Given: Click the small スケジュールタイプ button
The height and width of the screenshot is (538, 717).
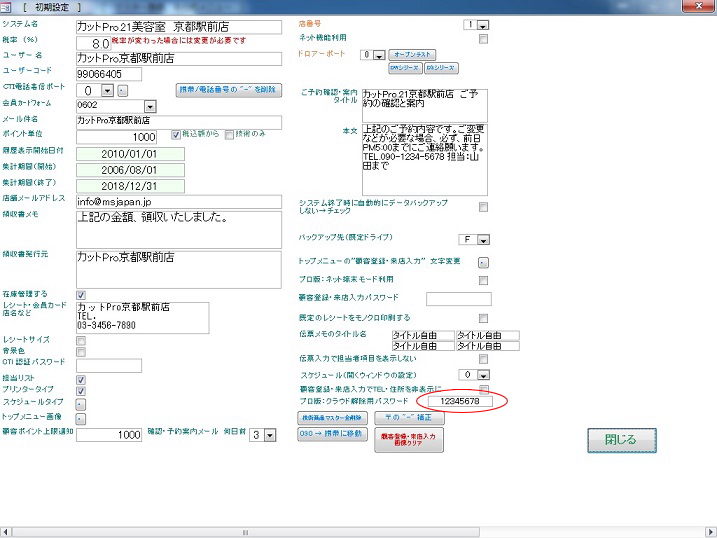Looking at the screenshot, I should click(80, 404).
